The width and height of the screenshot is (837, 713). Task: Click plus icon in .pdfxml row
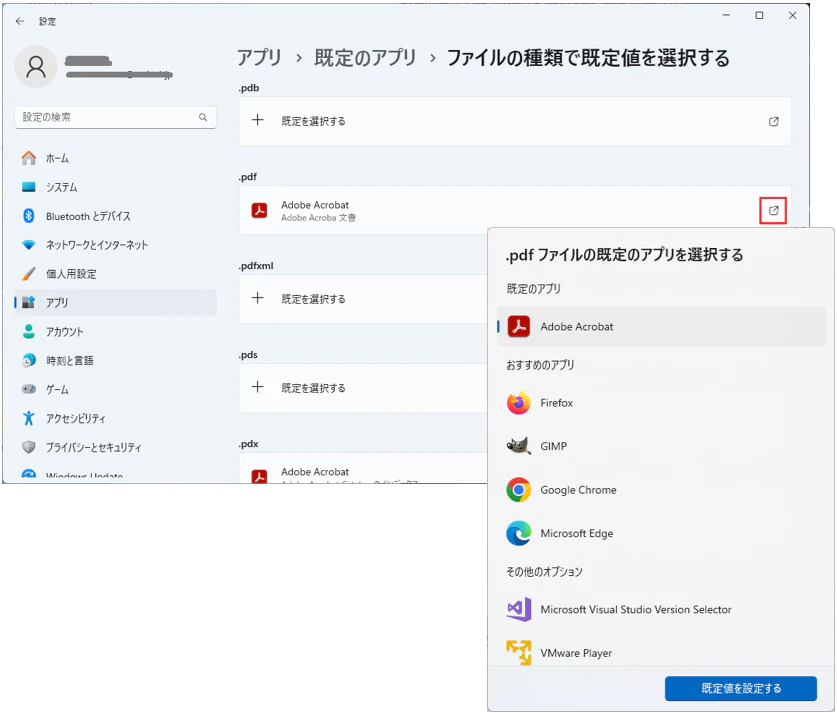(x=258, y=298)
